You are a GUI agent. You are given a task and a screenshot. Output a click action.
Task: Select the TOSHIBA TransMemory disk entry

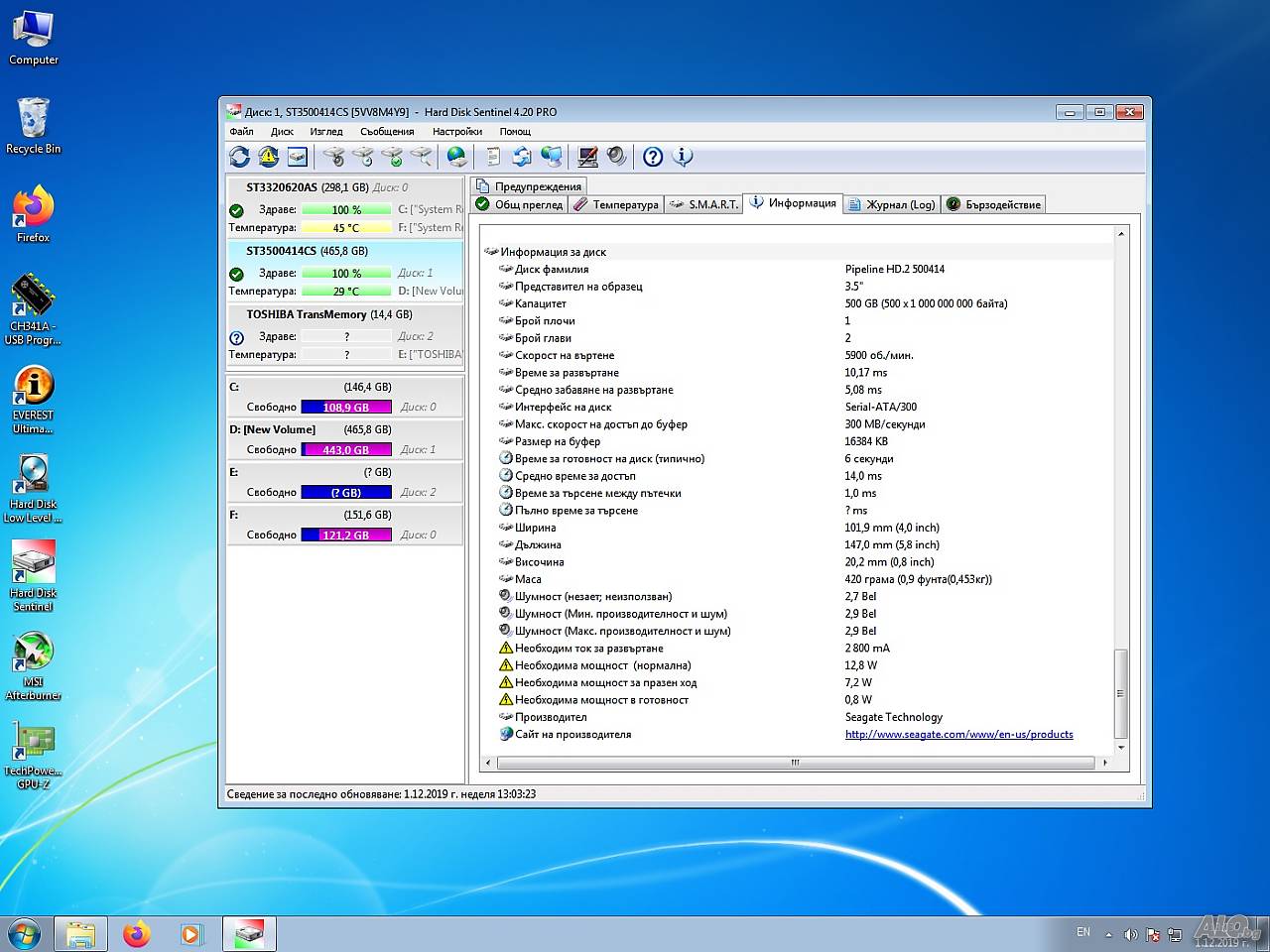click(x=345, y=334)
